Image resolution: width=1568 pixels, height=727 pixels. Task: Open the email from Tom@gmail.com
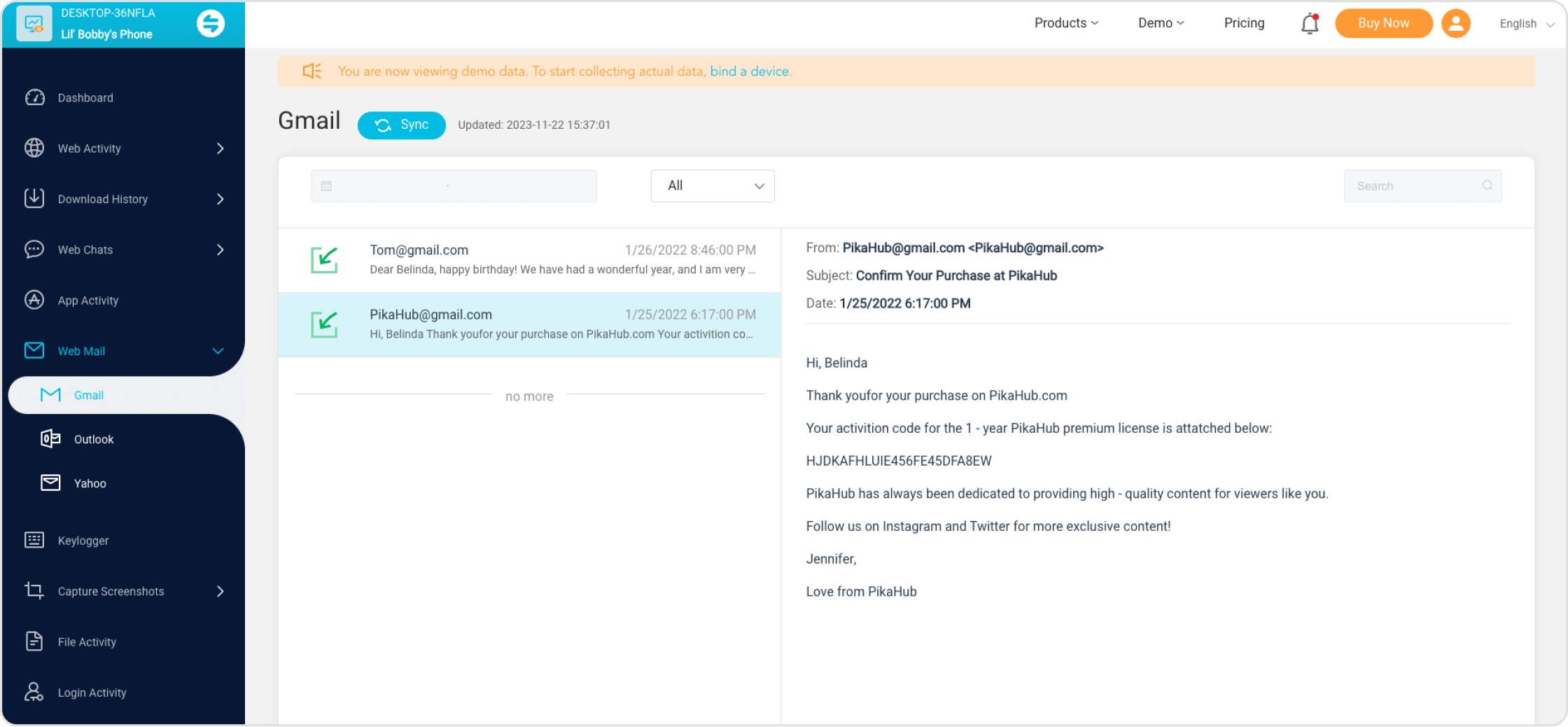pos(530,260)
